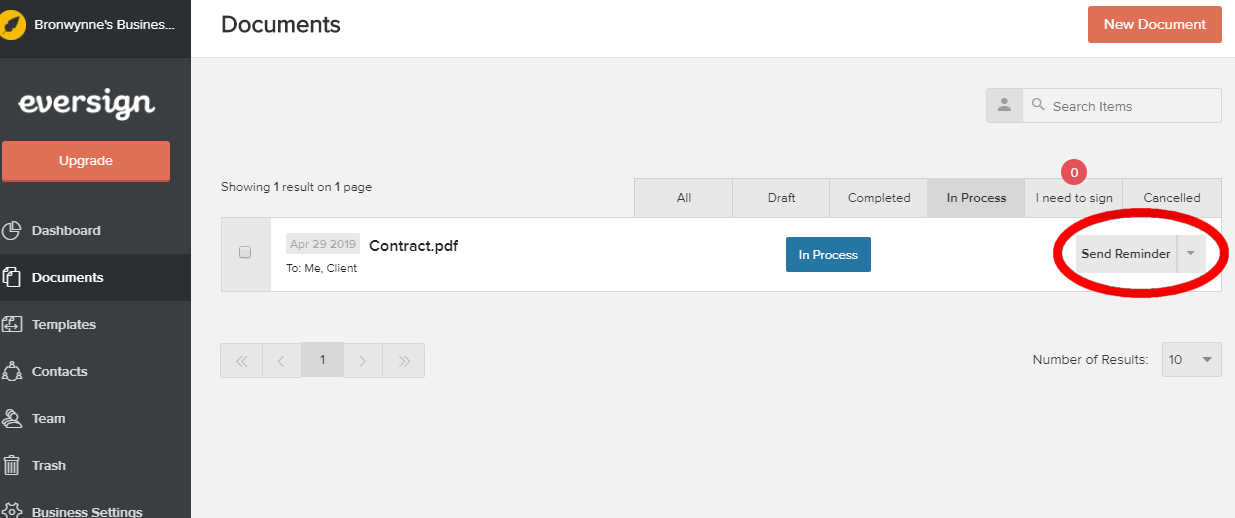
Task: Click the New Document button
Action: (1154, 25)
